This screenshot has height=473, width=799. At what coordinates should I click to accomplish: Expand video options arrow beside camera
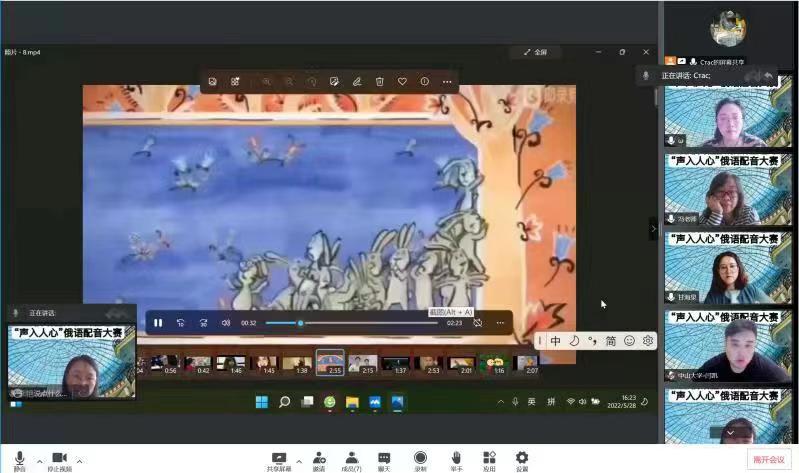point(79,461)
